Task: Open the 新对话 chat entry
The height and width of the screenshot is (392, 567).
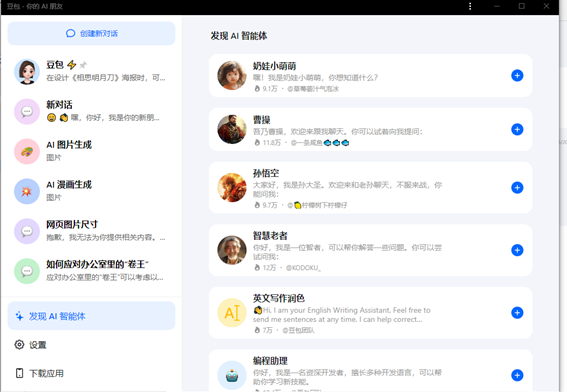Action: click(x=91, y=111)
